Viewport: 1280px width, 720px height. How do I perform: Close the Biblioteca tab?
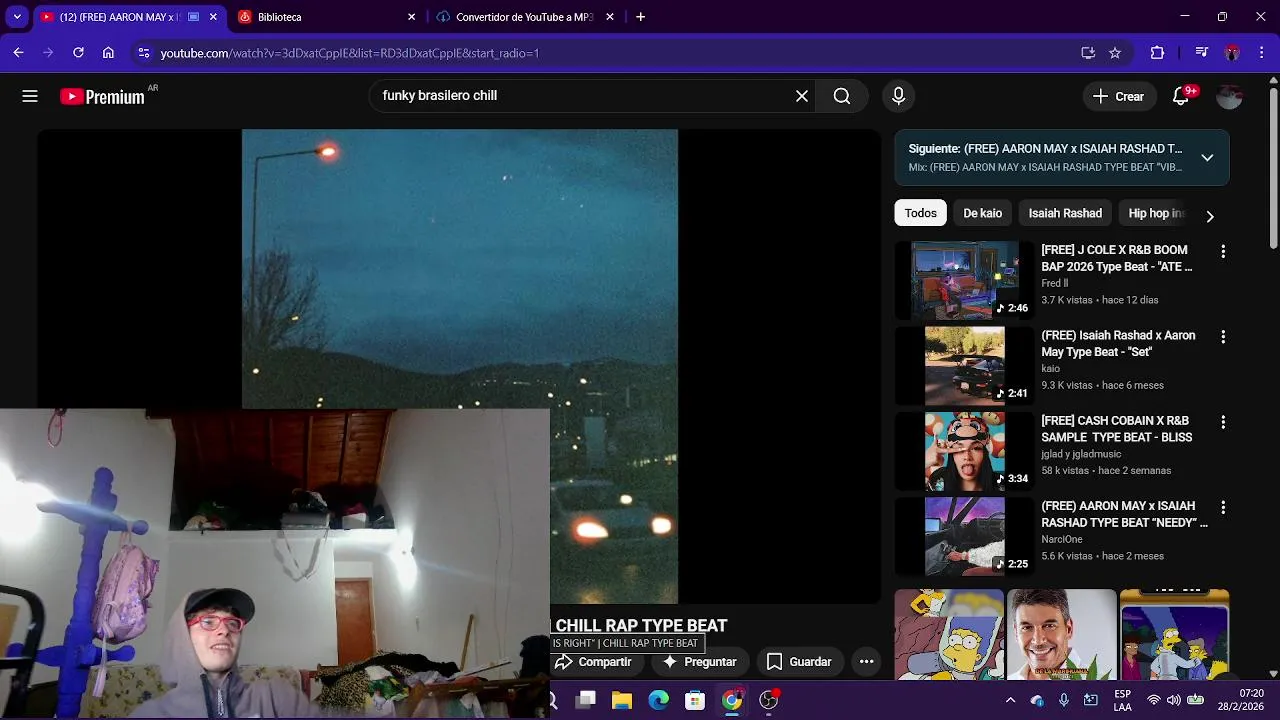pos(411,17)
